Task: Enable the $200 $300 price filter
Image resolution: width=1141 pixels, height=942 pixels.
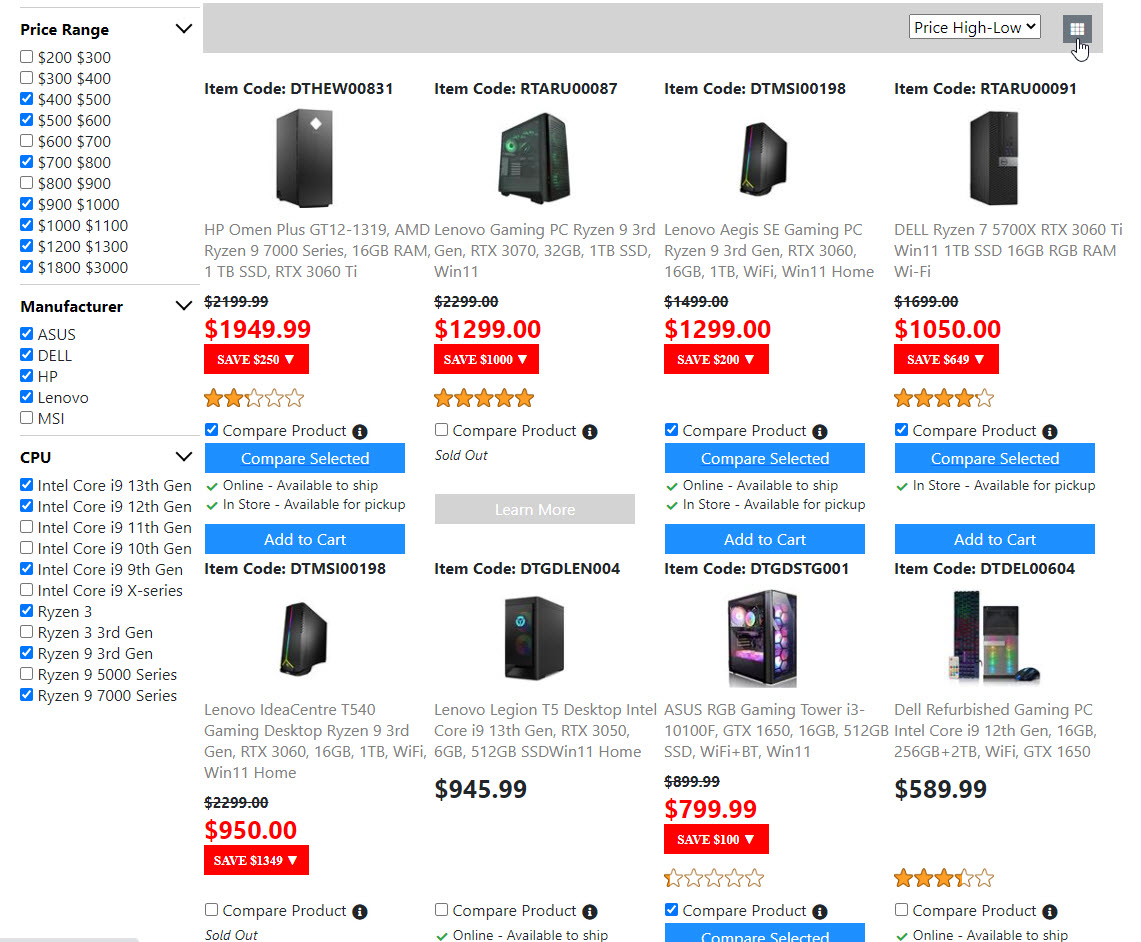Action: pyautogui.click(x=27, y=57)
